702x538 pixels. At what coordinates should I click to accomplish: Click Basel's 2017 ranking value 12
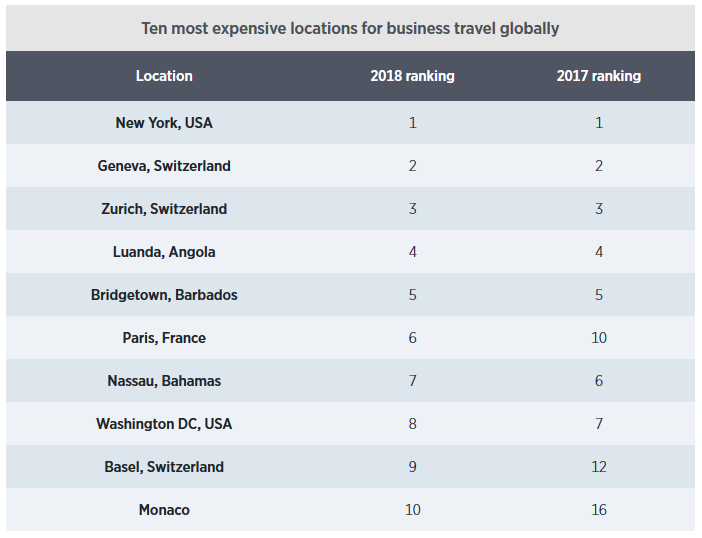[599, 467]
